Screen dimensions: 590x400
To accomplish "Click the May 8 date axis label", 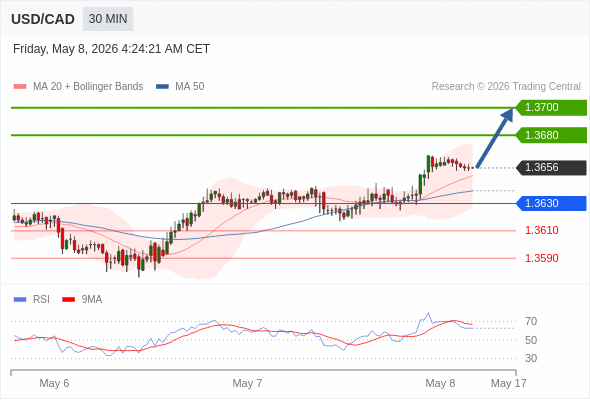I will [x=440, y=383].
